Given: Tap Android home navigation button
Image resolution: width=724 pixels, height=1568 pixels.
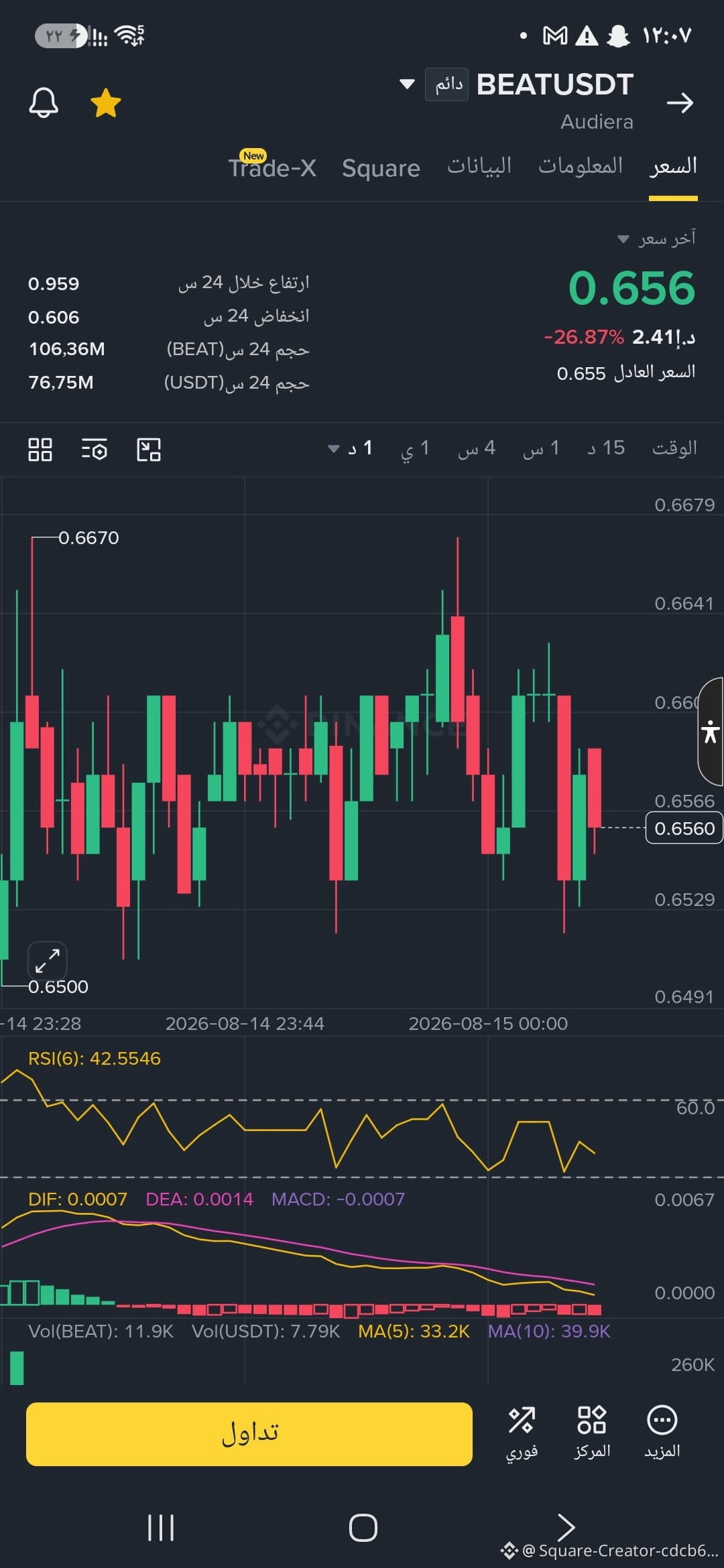Looking at the screenshot, I should [363, 1528].
